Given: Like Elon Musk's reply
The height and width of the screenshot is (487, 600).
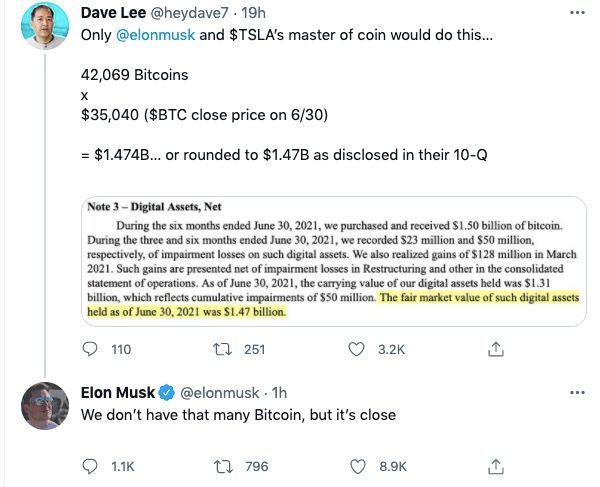Looking at the screenshot, I should (360, 465).
